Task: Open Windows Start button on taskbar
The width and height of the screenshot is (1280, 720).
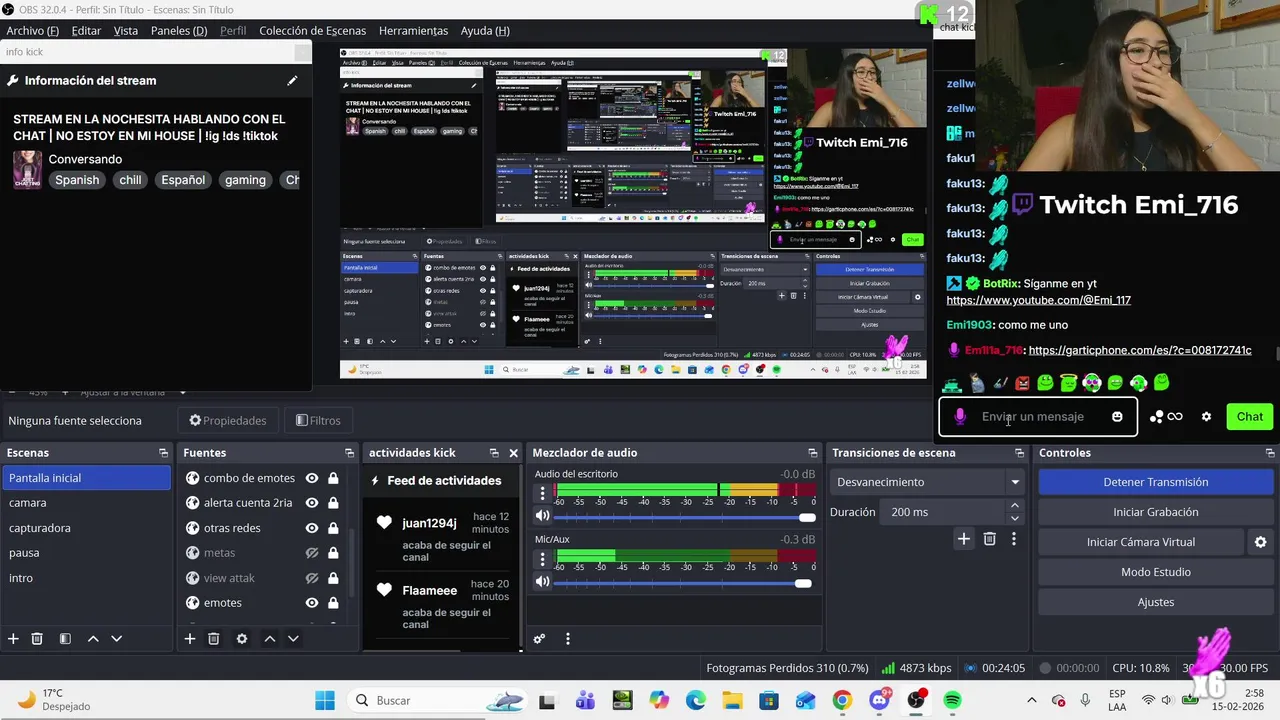Action: pyautogui.click(x=325, y=700)
